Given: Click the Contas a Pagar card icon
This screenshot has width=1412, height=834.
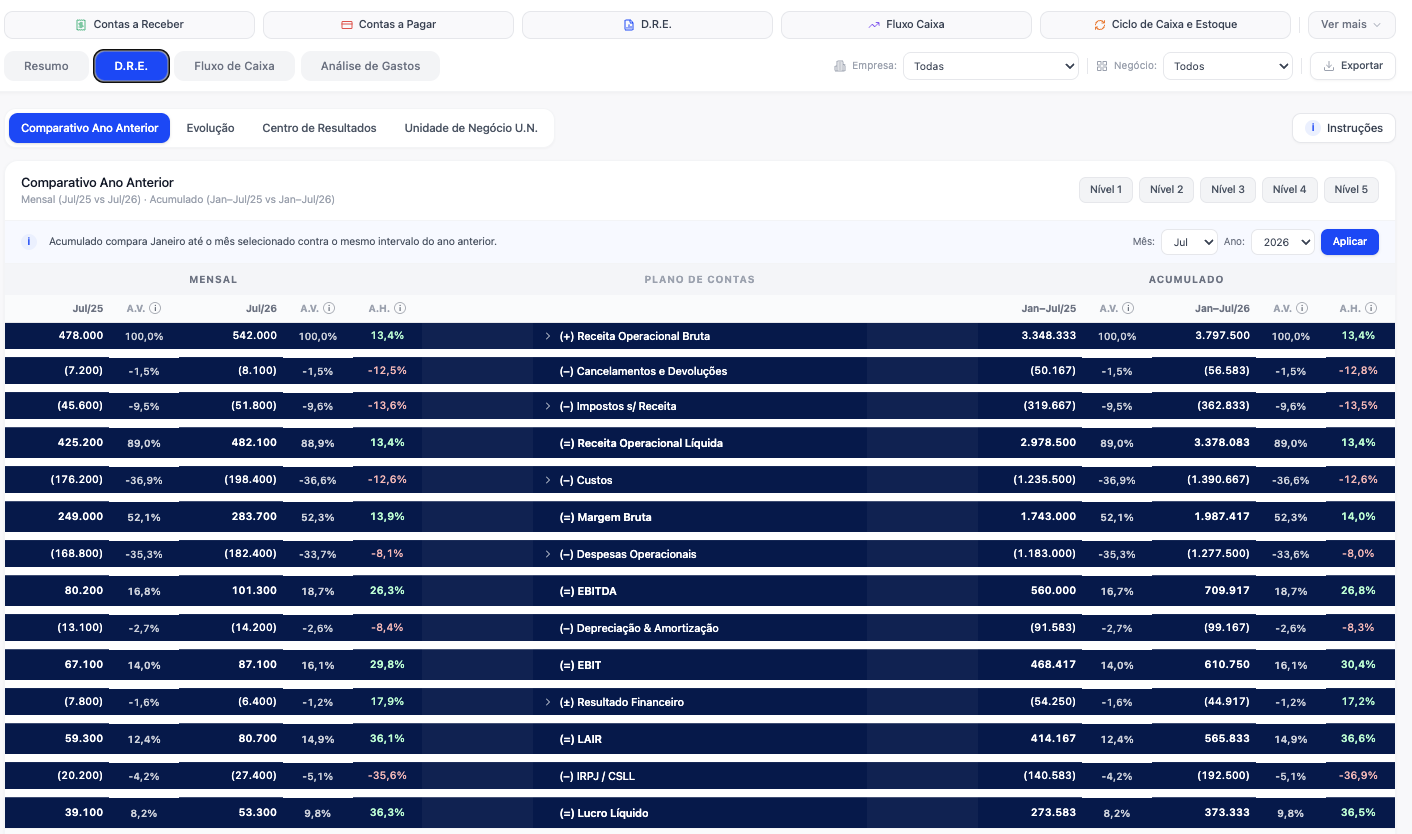Looking at the screenshot, I should pos(347,24).
